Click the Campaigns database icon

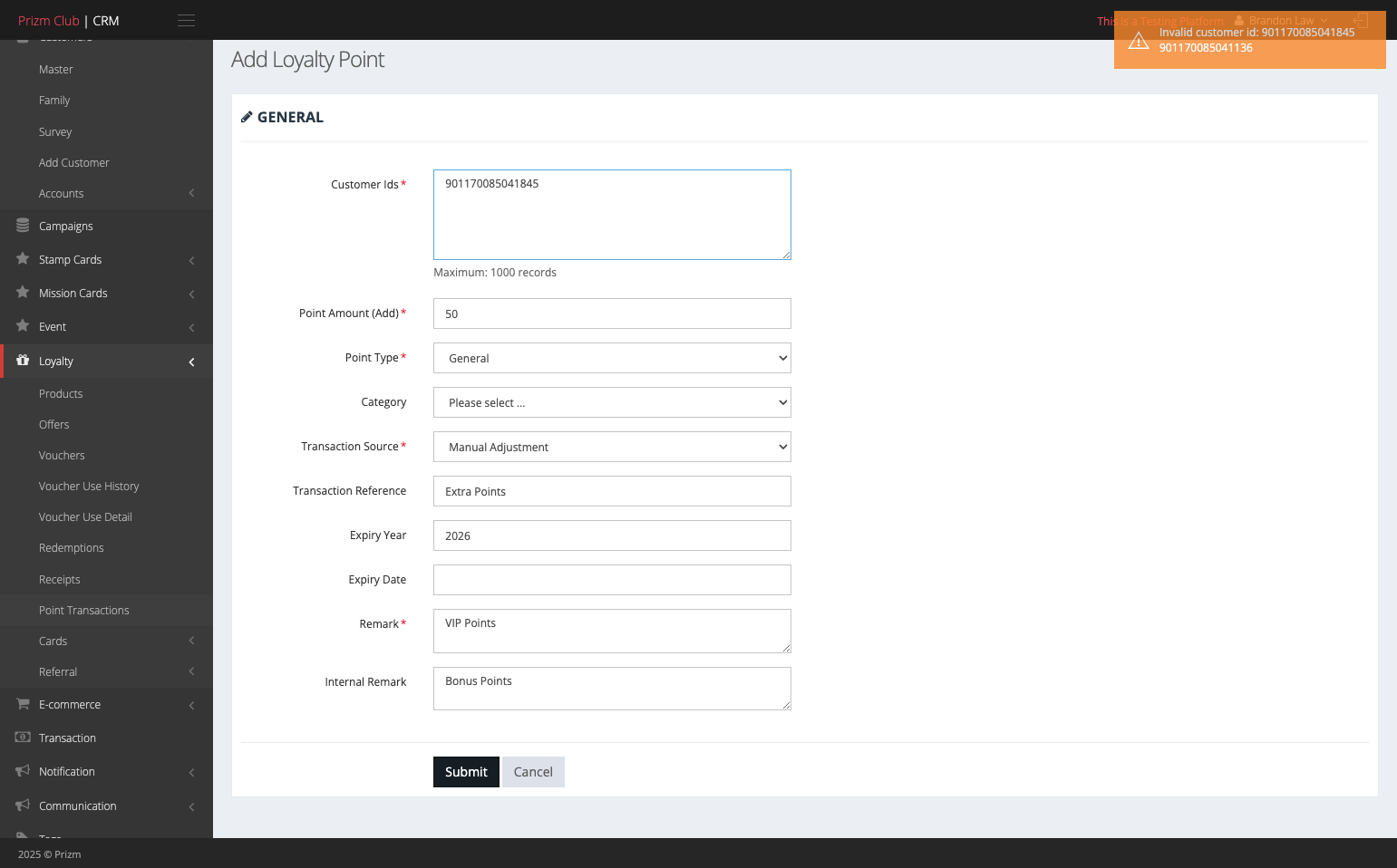coord(23,226)
